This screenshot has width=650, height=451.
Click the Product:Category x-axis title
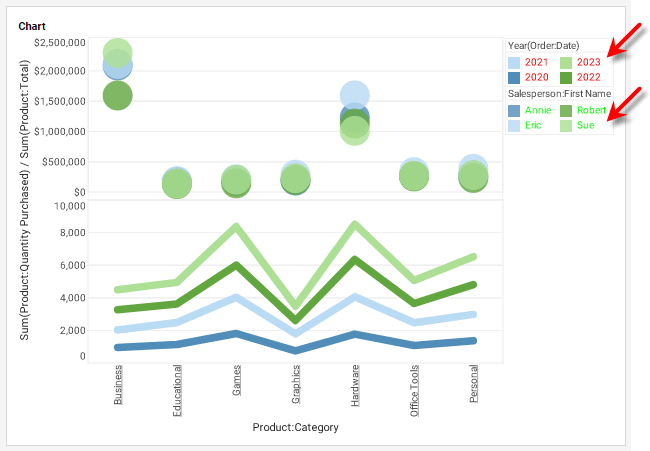point(295,428)
